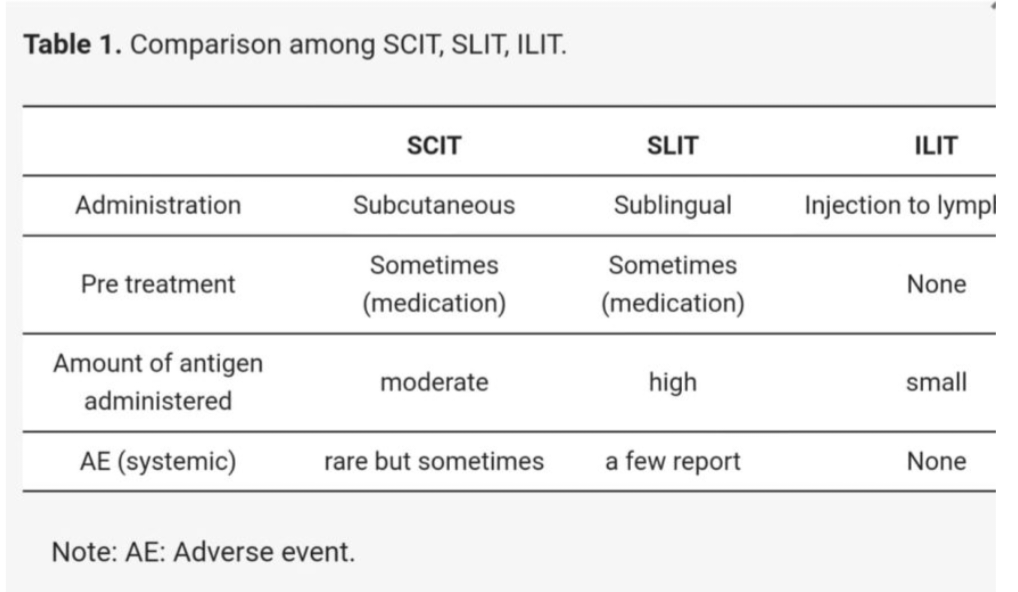Click the rare but sometimes cell
The height and width of the screenshot is (592, 1018).
pyautogui.click(x=434, y=462)
